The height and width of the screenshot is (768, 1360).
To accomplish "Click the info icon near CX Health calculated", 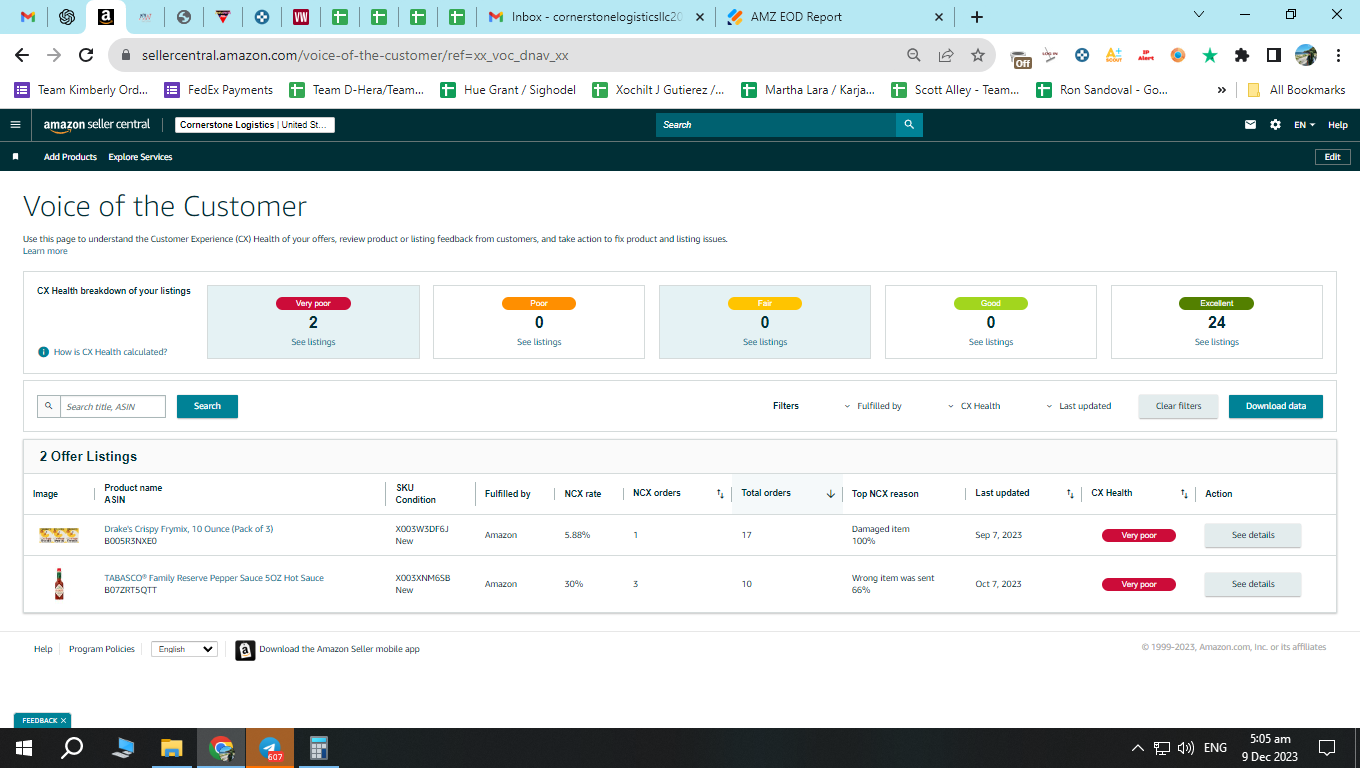I will pos(43,352).
